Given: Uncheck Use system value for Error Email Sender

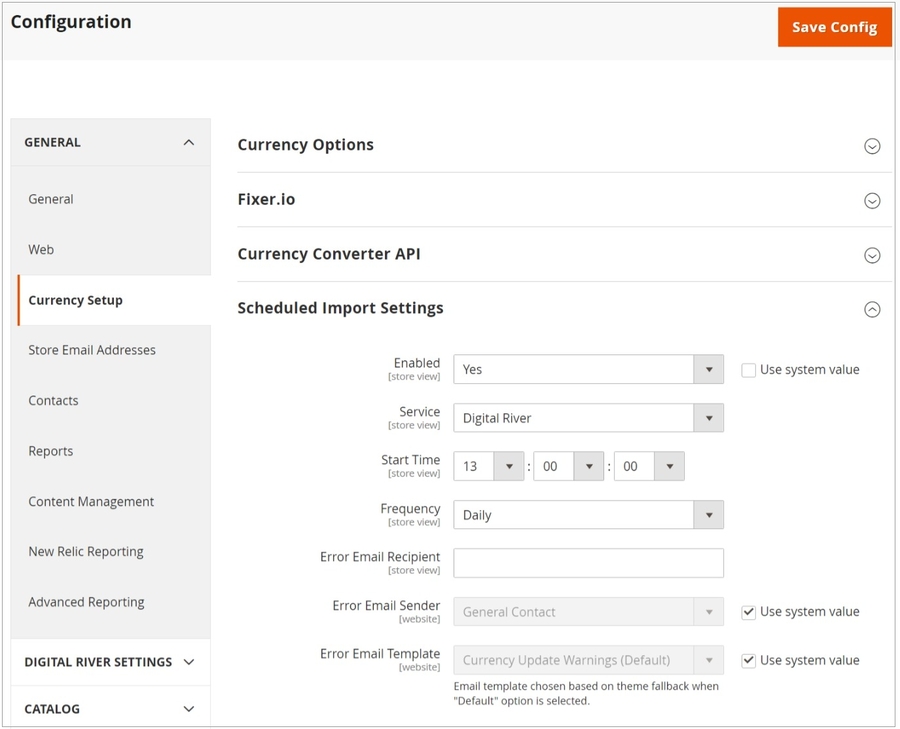Looking at the screenshot, I should pyautogui.click(x=748, y=612).
